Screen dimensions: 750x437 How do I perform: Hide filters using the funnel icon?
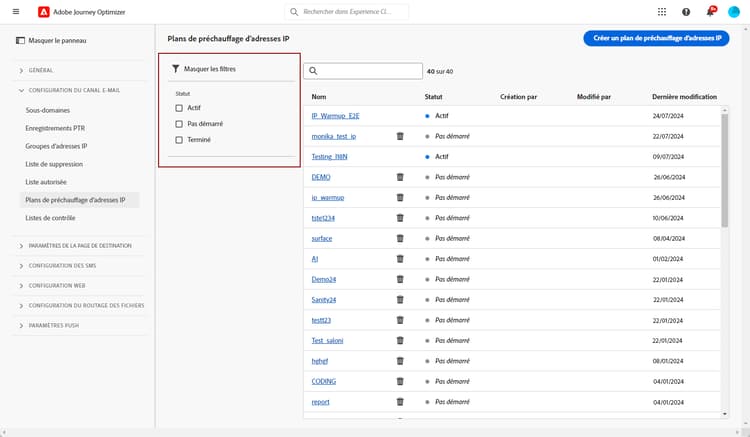[x=176, y=69]
